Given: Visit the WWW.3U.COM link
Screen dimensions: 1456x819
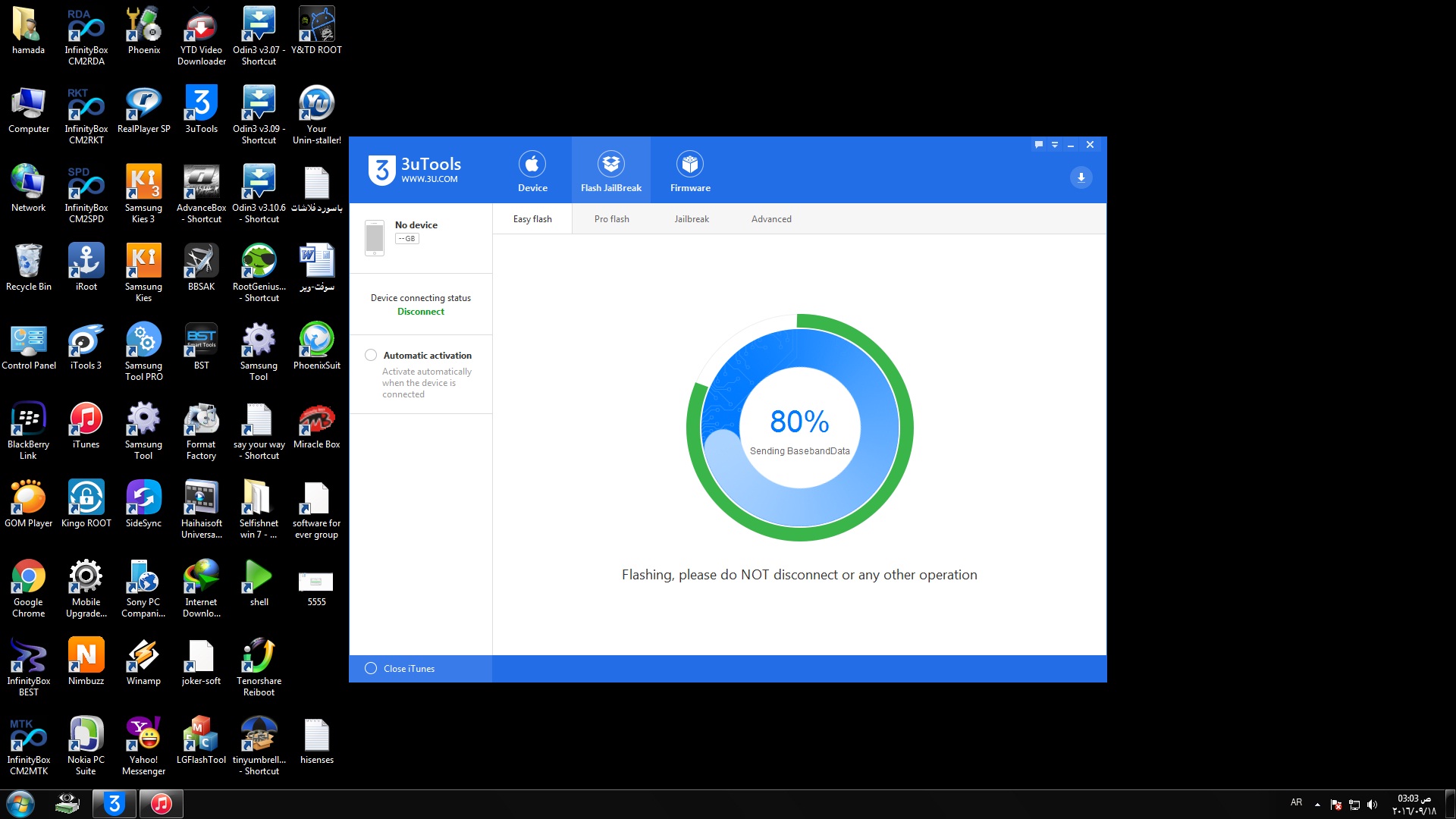Looking at the screenshot, I should 429,180.
